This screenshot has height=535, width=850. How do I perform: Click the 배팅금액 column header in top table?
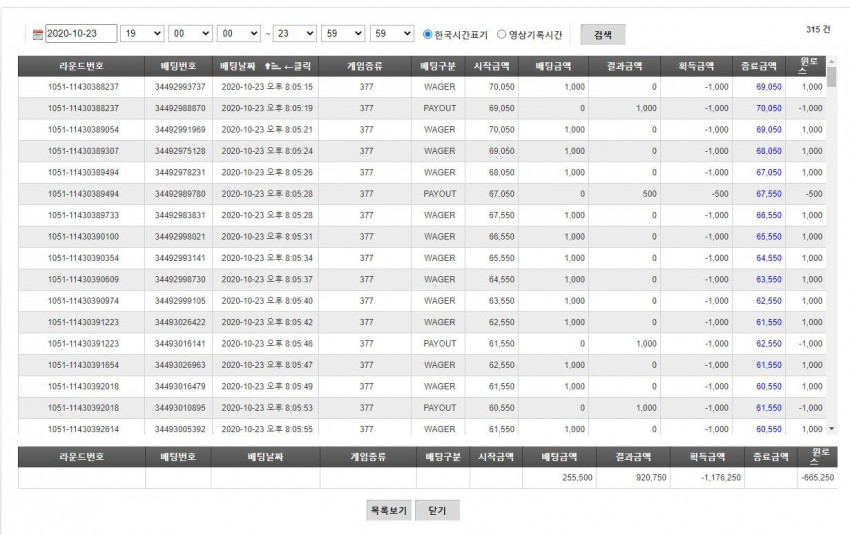553,66
